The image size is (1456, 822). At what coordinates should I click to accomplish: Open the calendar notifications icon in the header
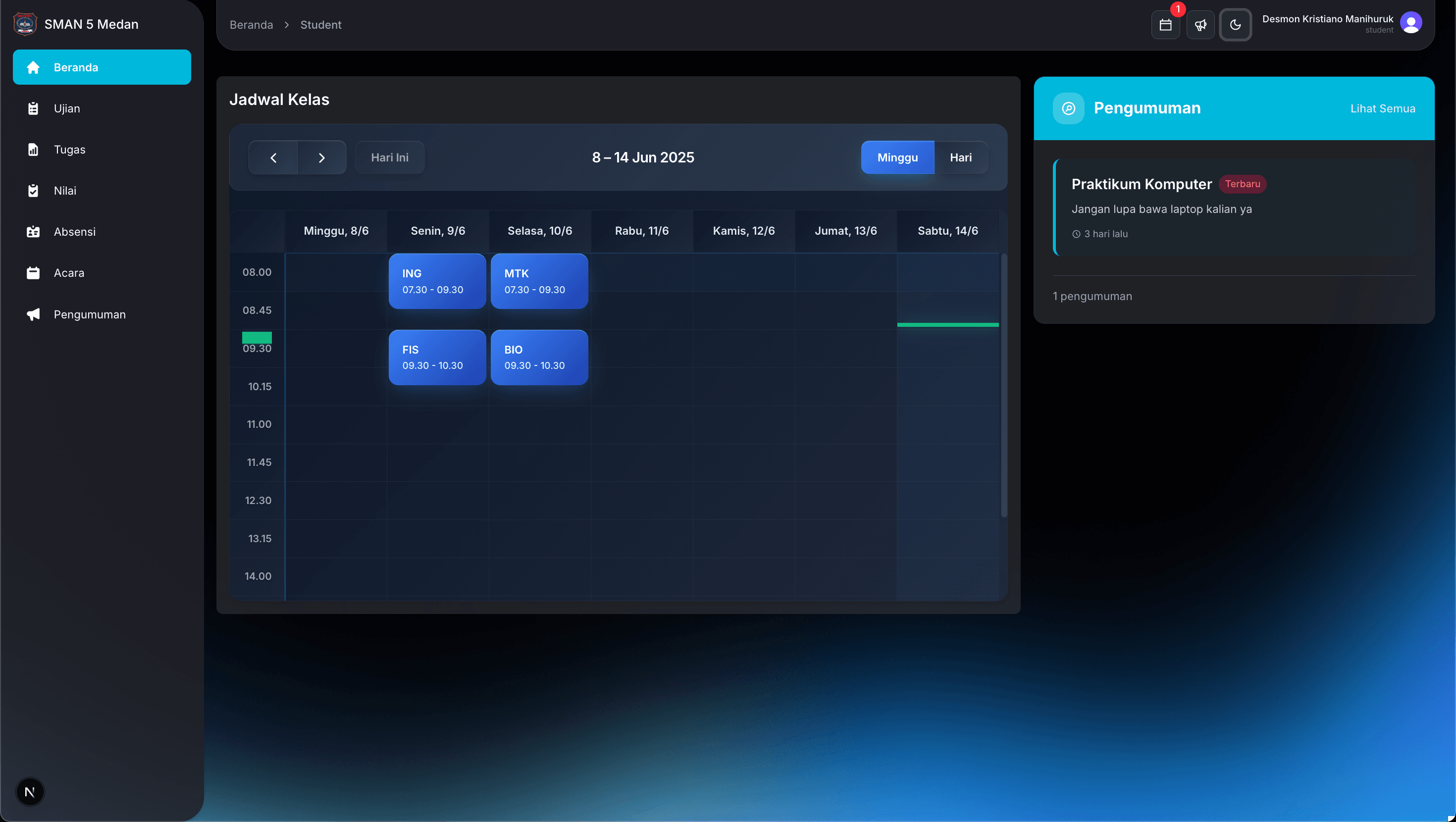point(1165,25)
